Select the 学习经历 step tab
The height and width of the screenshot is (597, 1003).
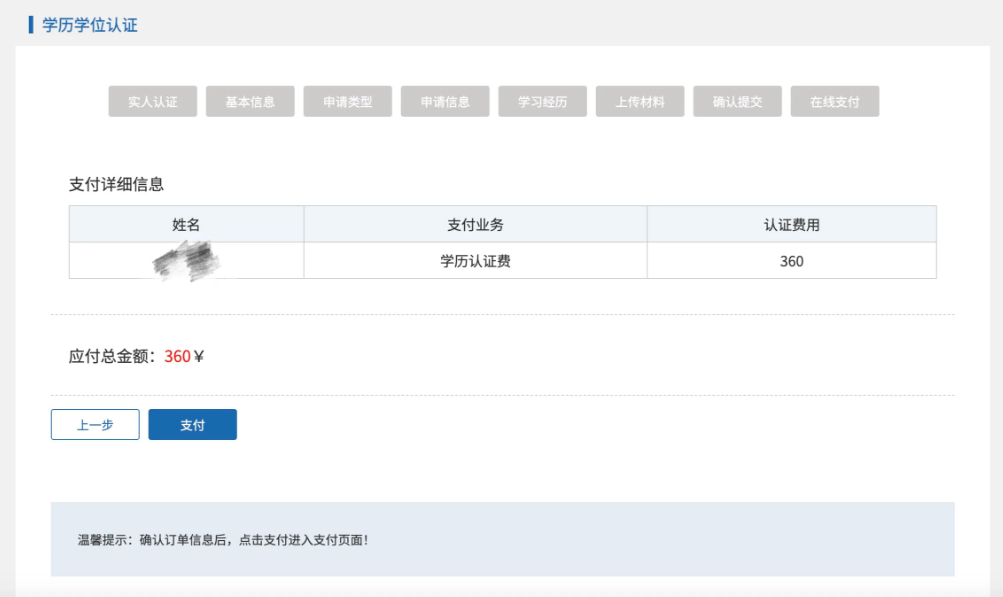542,101
